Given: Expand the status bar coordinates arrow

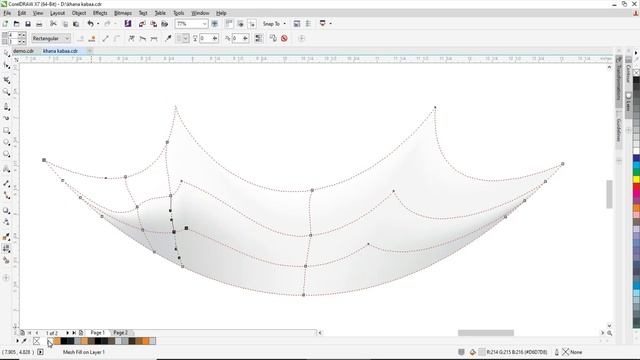Looking at the screenshot, I should 40,352.
